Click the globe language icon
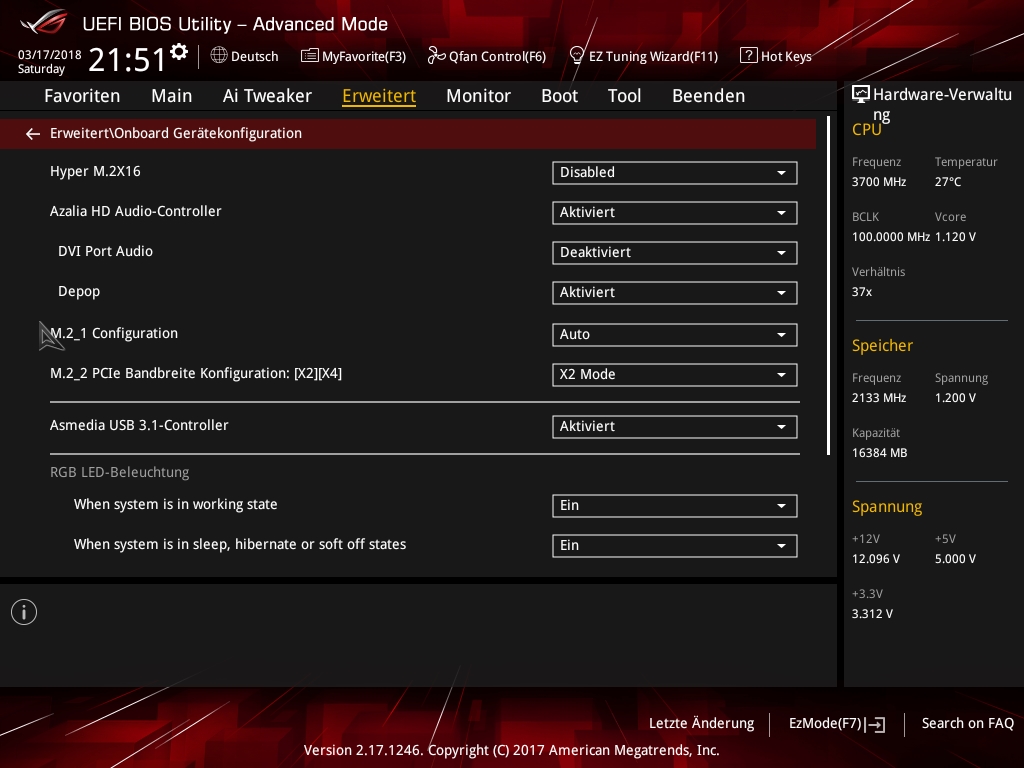Viewport: 1024px width, 768px height. pyautogui.click(x=219, y=56)
